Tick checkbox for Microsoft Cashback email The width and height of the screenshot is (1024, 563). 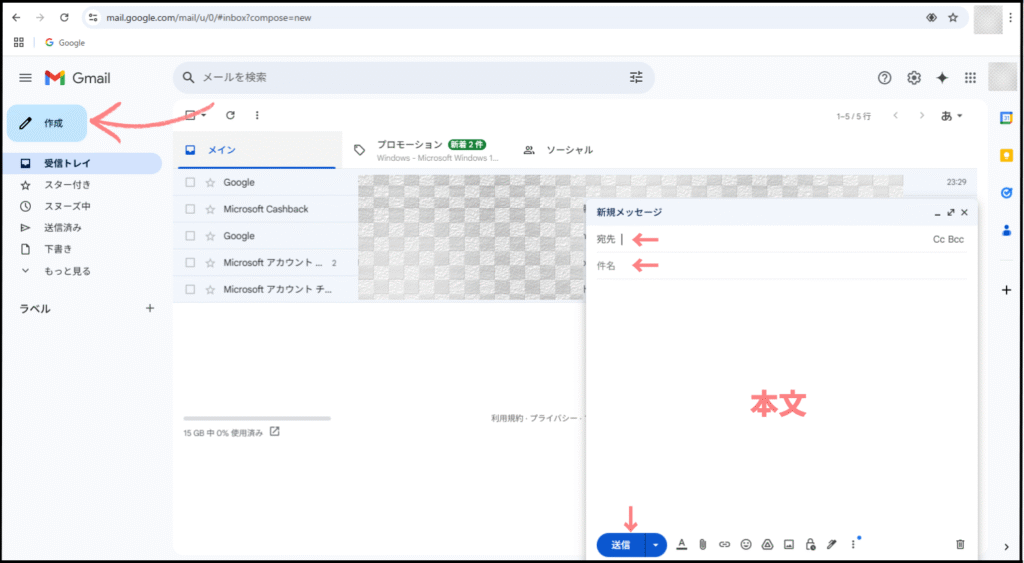190,209
